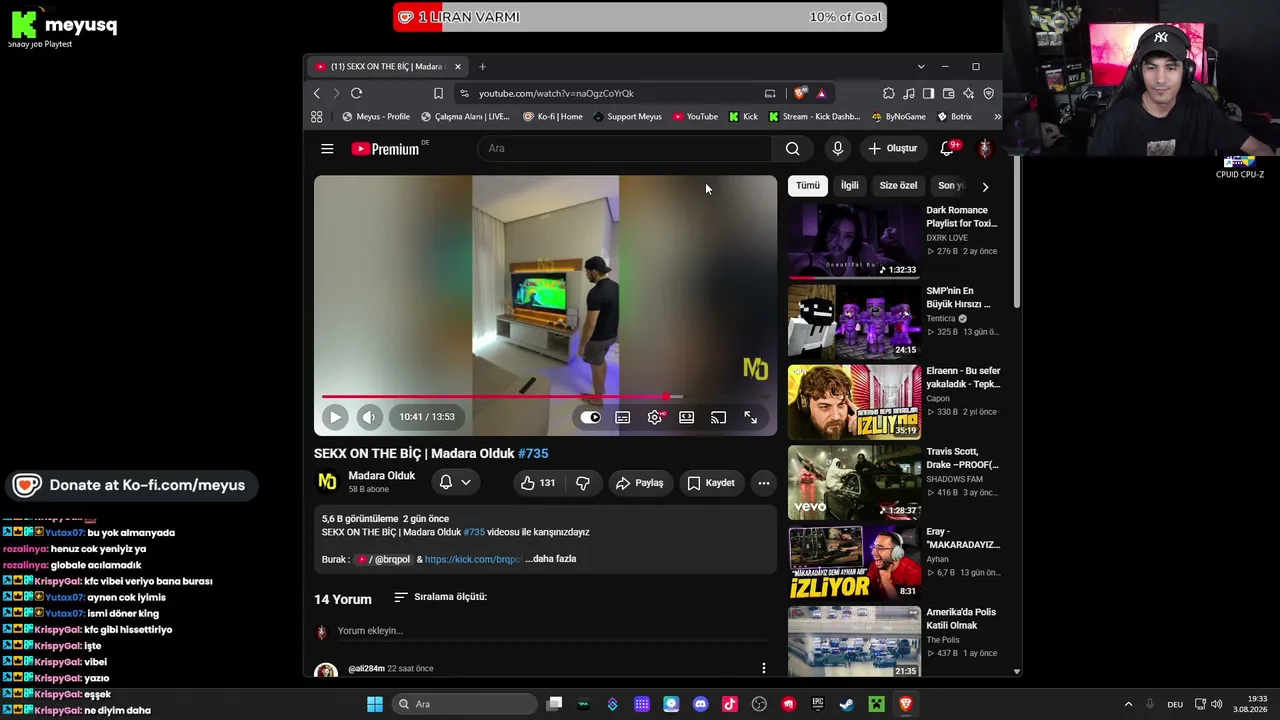Mute the video with the speaker icon
Screen dimensions: 1280x720
coord(369,417)
